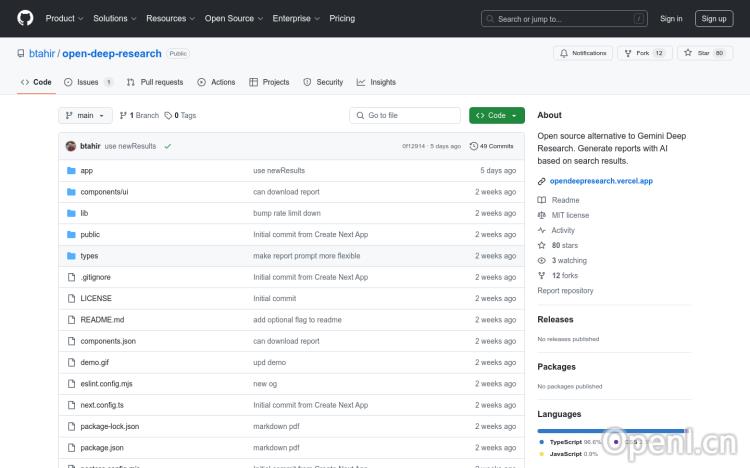Fork this repository
This screenshot has height=468, width=750.
coord(638,53)
